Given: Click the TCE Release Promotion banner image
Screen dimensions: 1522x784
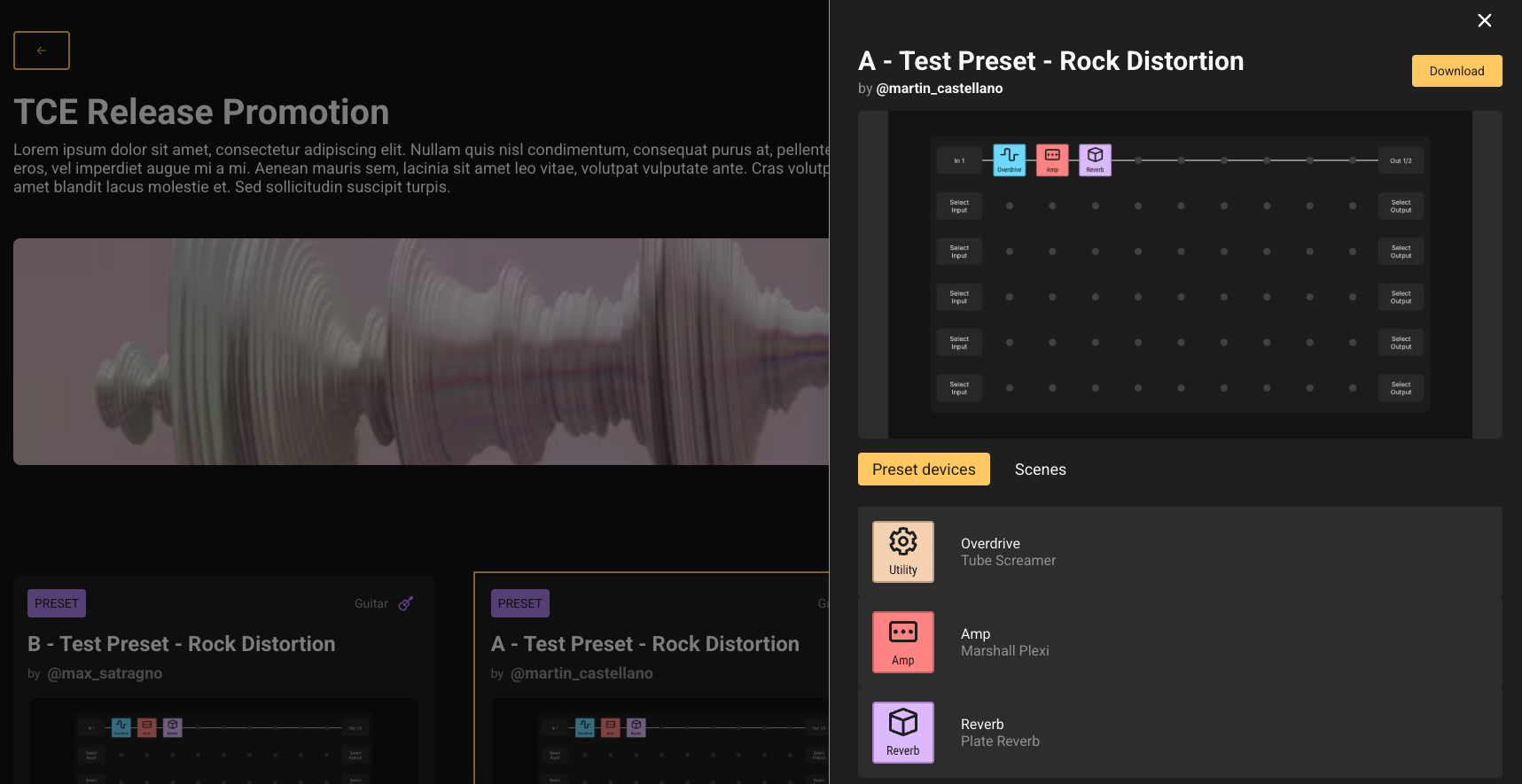Looking at the screenshot, I should tap(421, 352).
